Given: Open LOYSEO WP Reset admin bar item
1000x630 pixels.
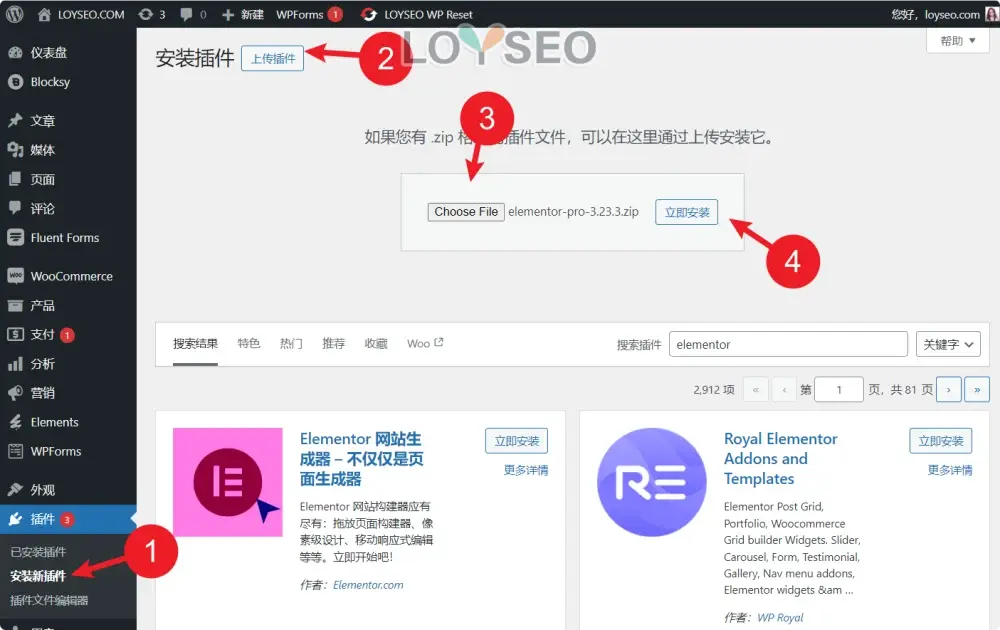Looking at the screenshot, I should click(x=416, y=15).
